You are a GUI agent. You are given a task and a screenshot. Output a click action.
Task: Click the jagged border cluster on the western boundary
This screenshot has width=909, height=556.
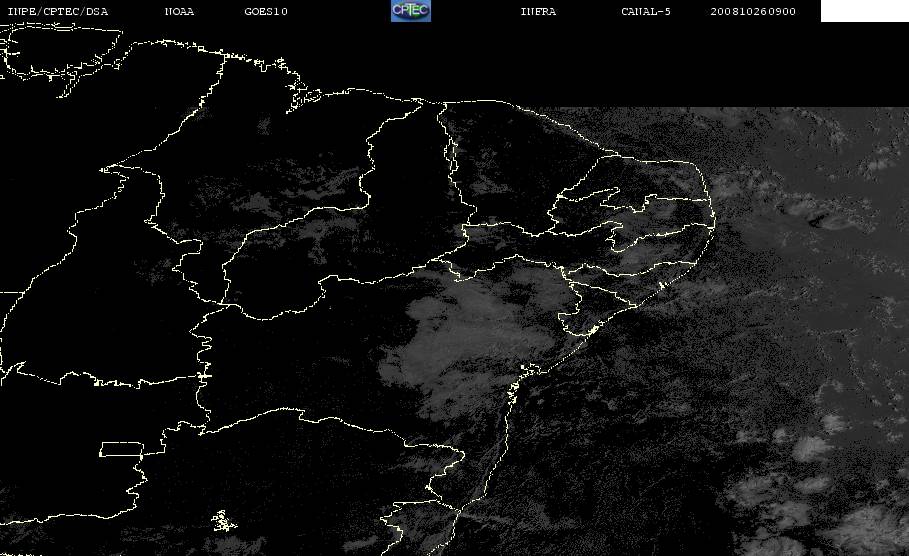tap(204, 376)
